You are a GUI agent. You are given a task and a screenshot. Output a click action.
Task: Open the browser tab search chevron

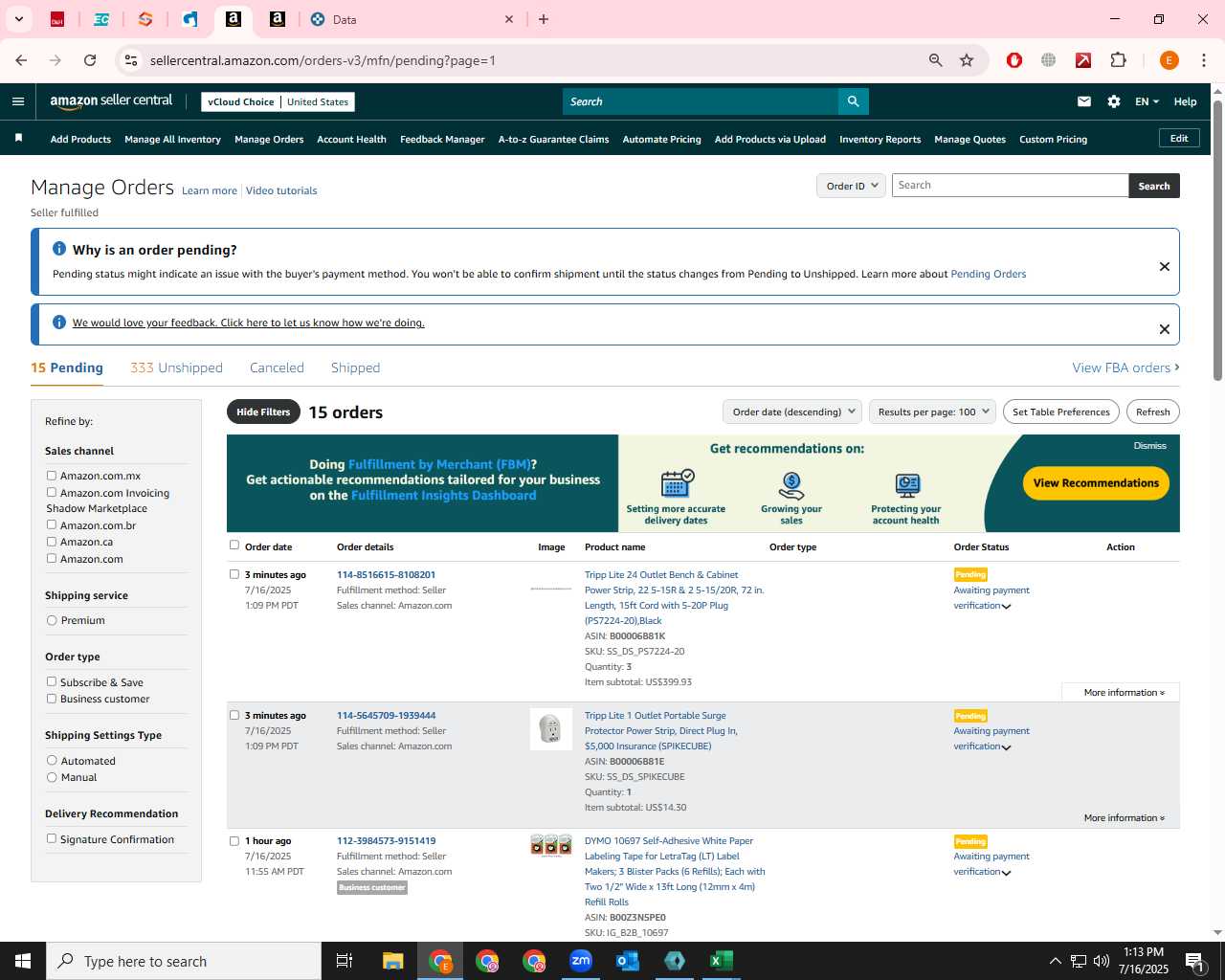[x=18, y=19]
